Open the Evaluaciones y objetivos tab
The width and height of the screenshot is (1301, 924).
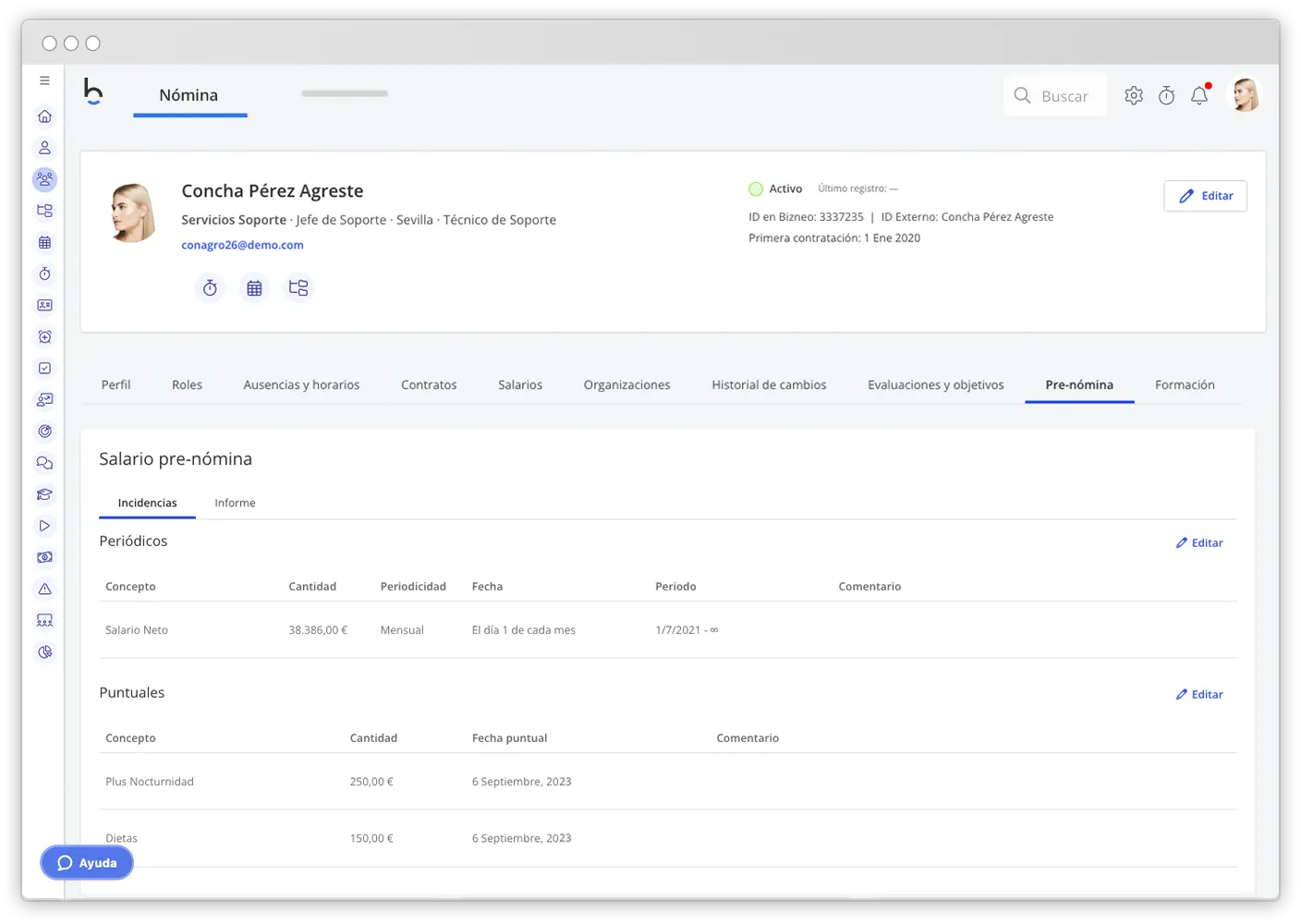(x=935, y=385)
